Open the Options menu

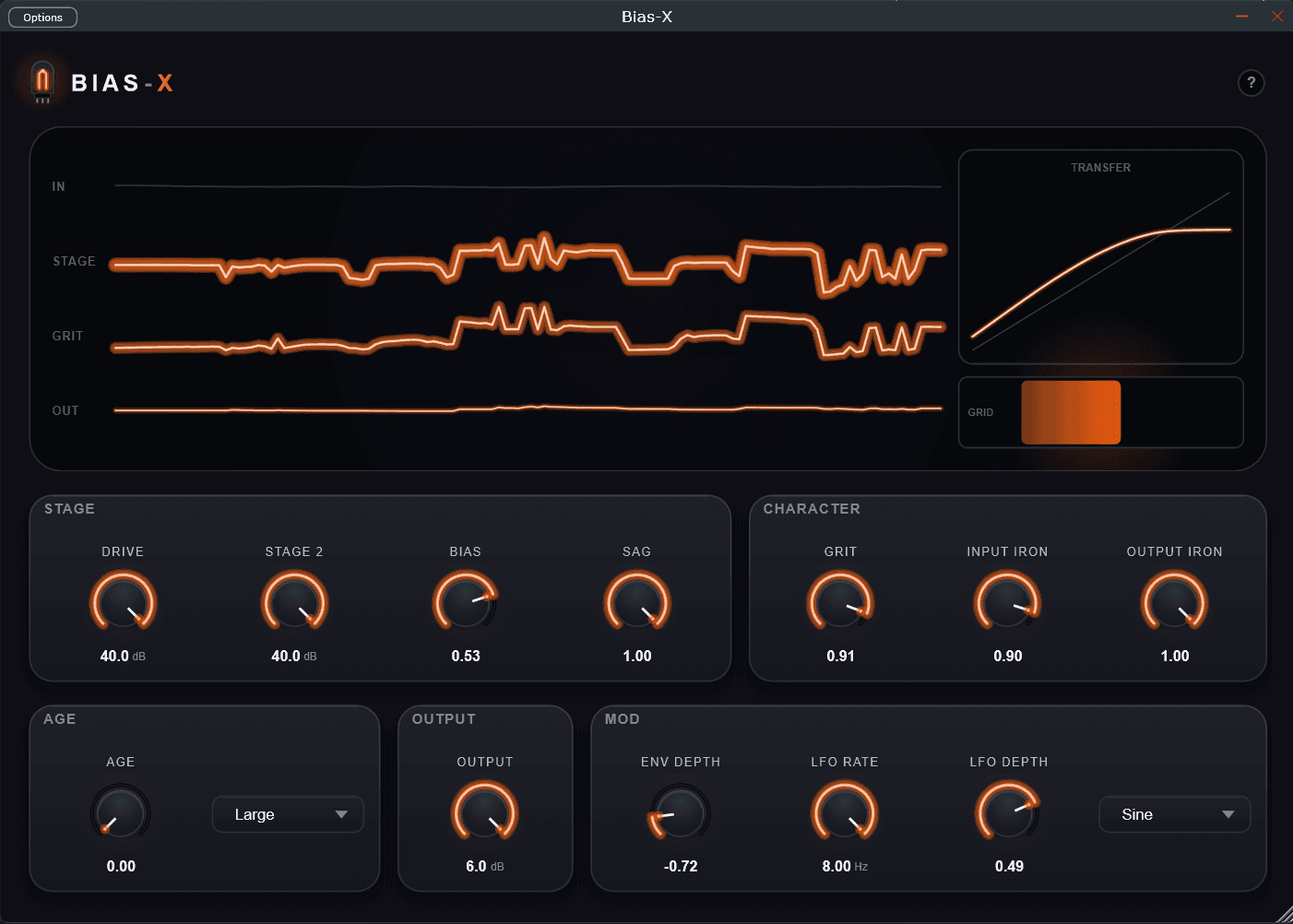coord(42,18)
